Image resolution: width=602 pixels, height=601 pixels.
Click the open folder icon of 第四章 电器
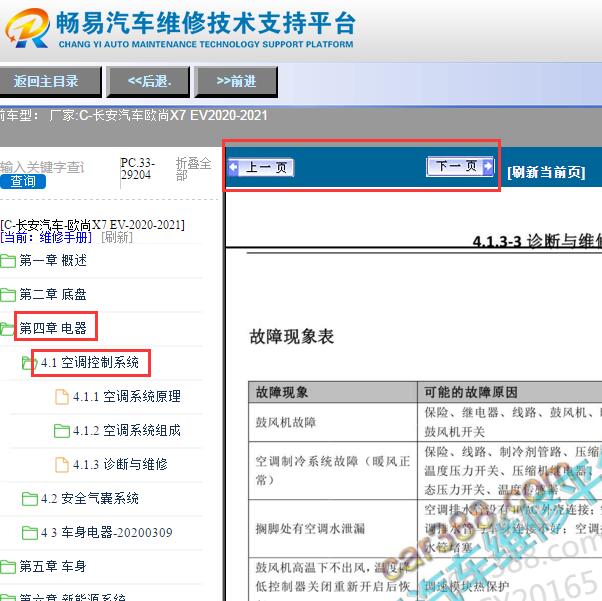[x=7, y=329]
